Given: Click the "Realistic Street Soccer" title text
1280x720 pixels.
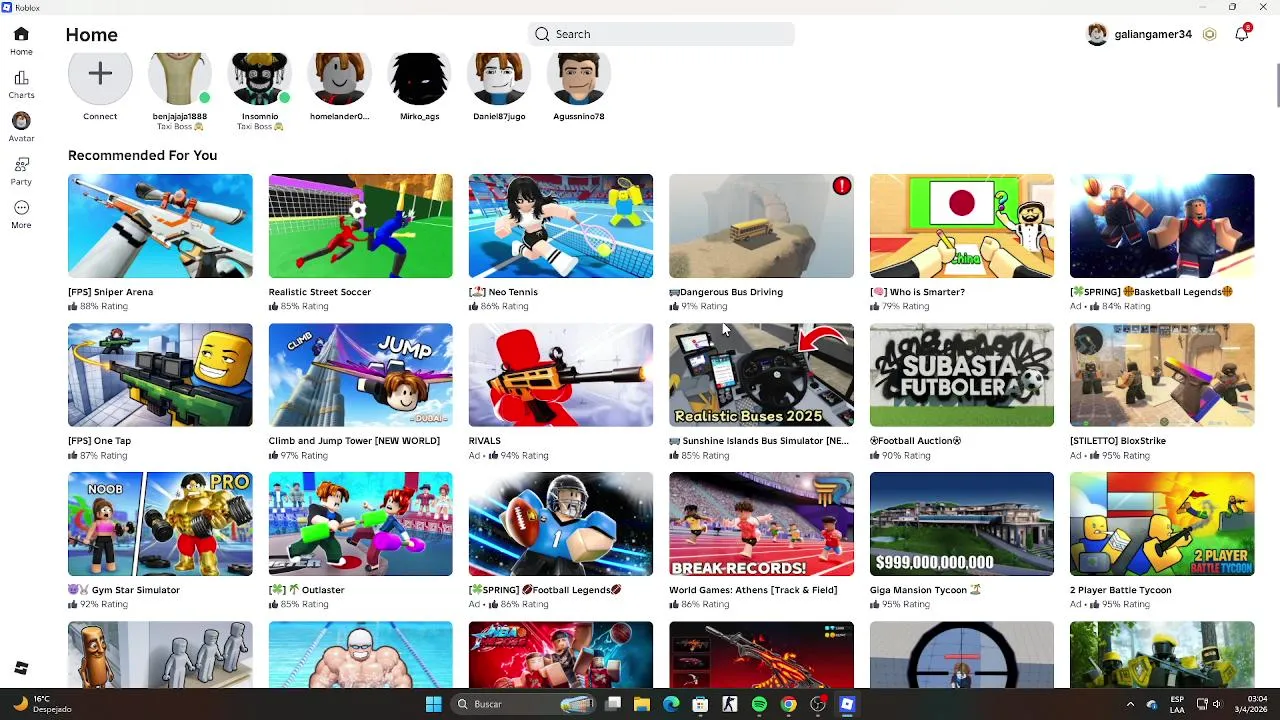Looking at the screenshot, I should click(320, 292).
